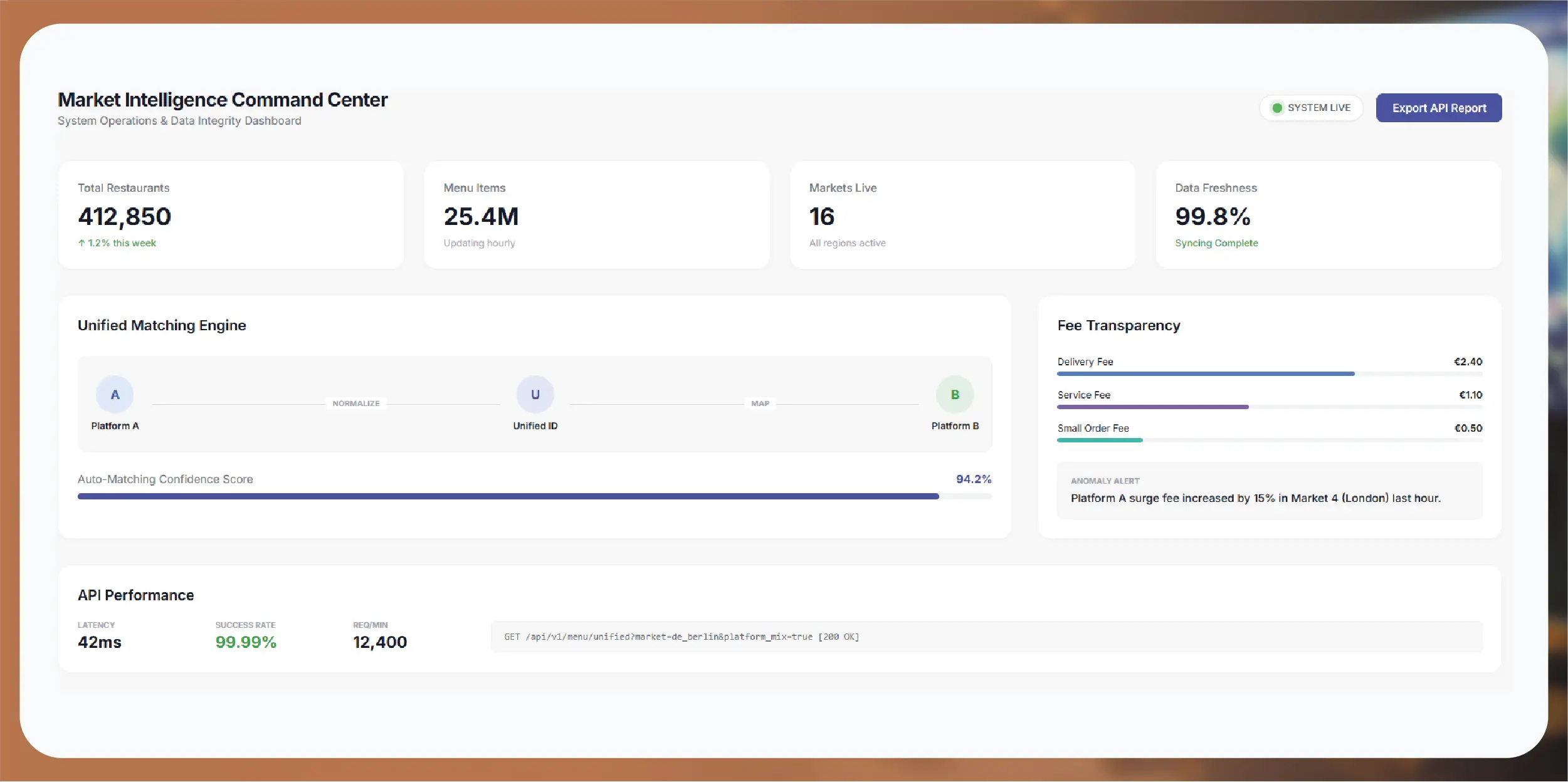Click the Auto-Matching Confidence Score progress bar
The height and width of the screenshot is (782, 1568).
click(534, 496)
